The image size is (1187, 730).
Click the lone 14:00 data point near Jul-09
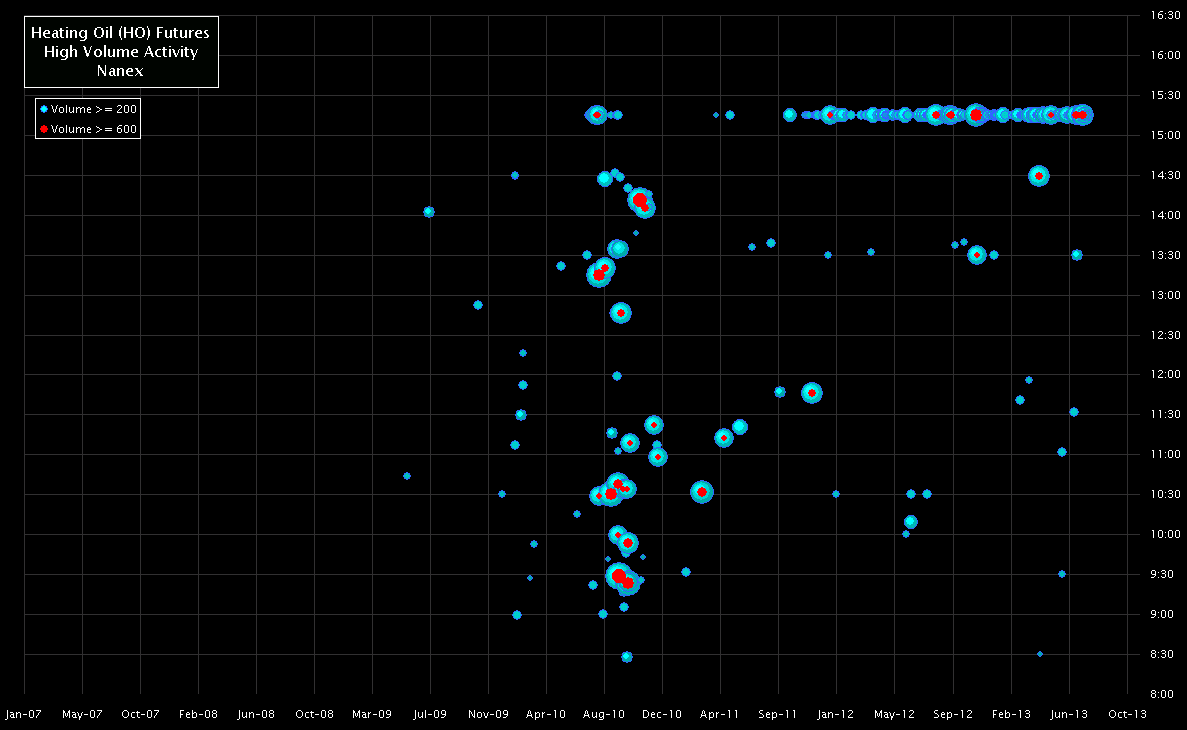pos(428,212)
